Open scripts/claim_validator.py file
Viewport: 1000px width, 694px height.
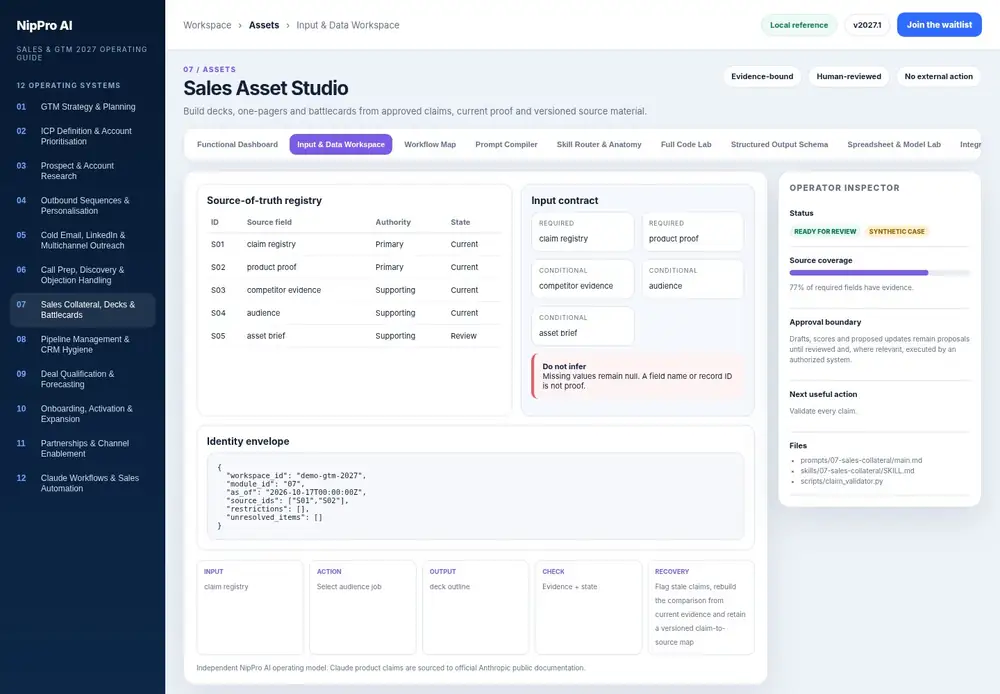[x=841, y=481]
